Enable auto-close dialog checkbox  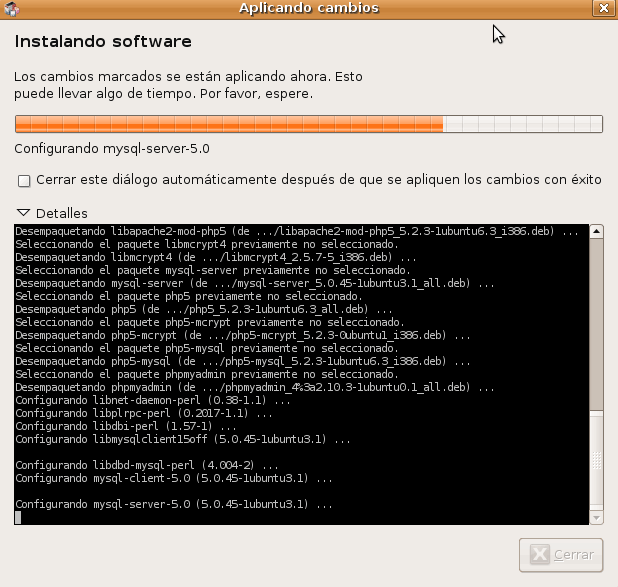[24, 180]
